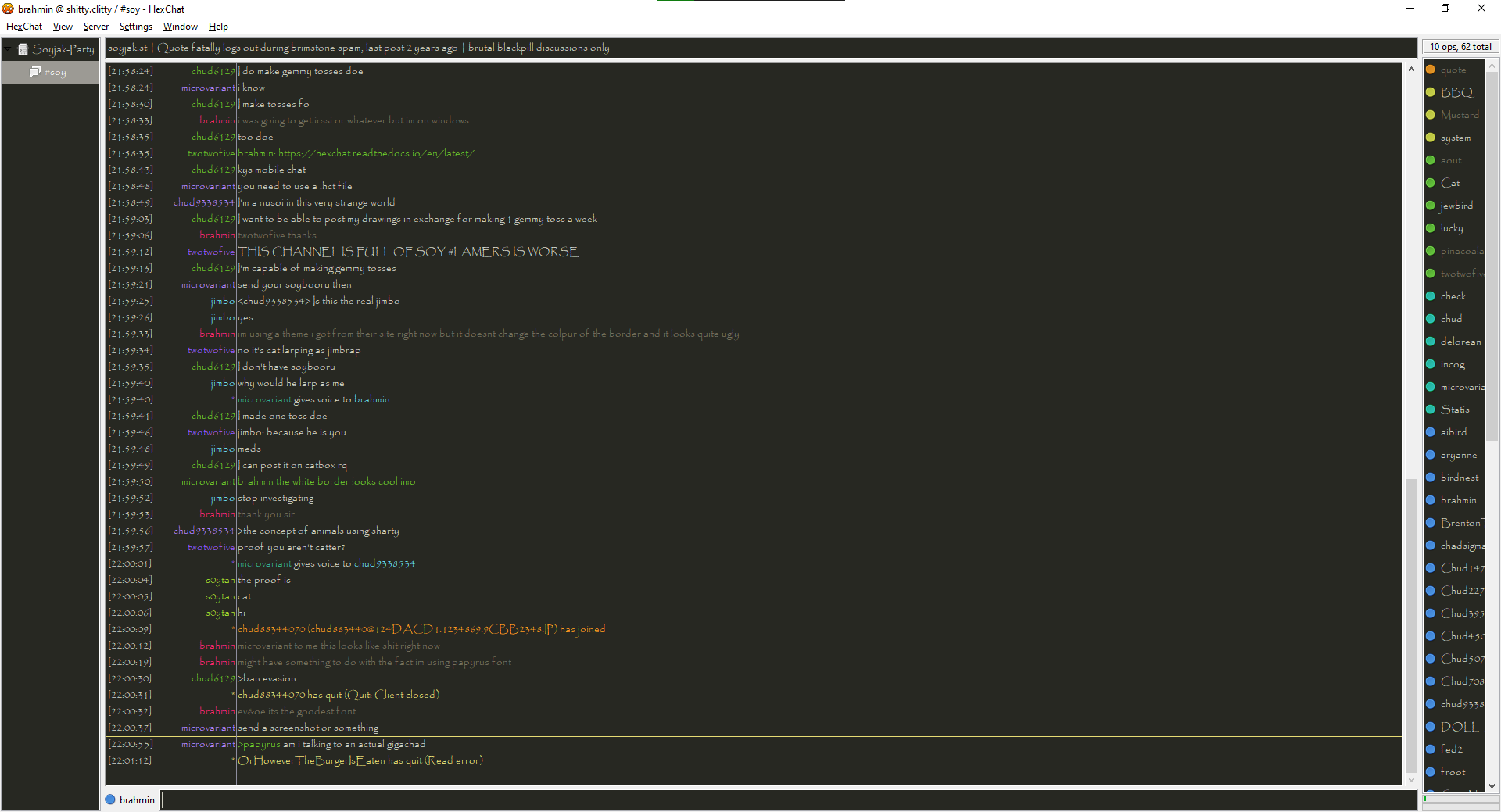Click the '10 ops, 62 total' user count label
Screen dimensions: 1501x812
[1460, 47]
